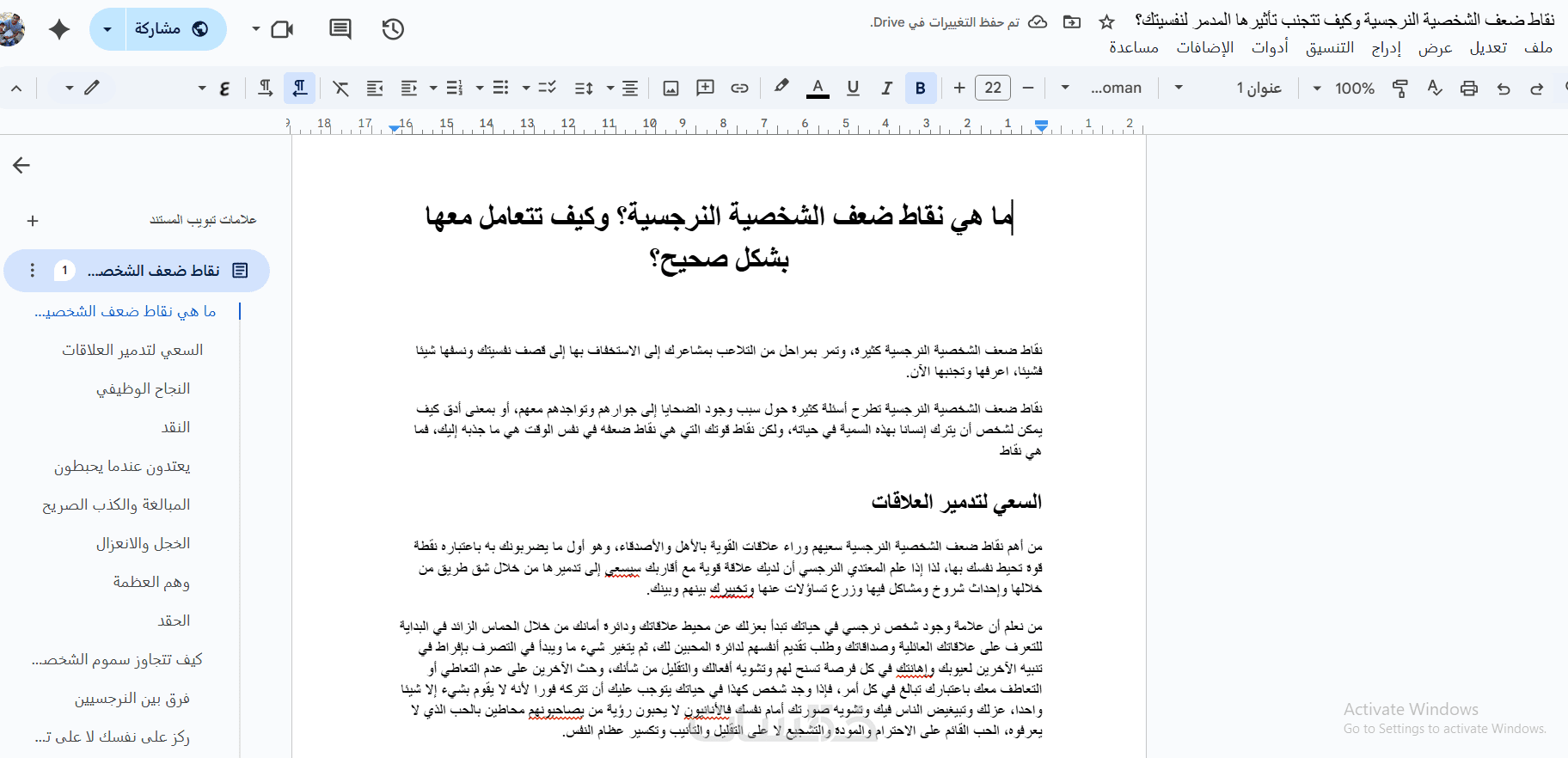Open the ملف menu

[x=1538, y=48]
